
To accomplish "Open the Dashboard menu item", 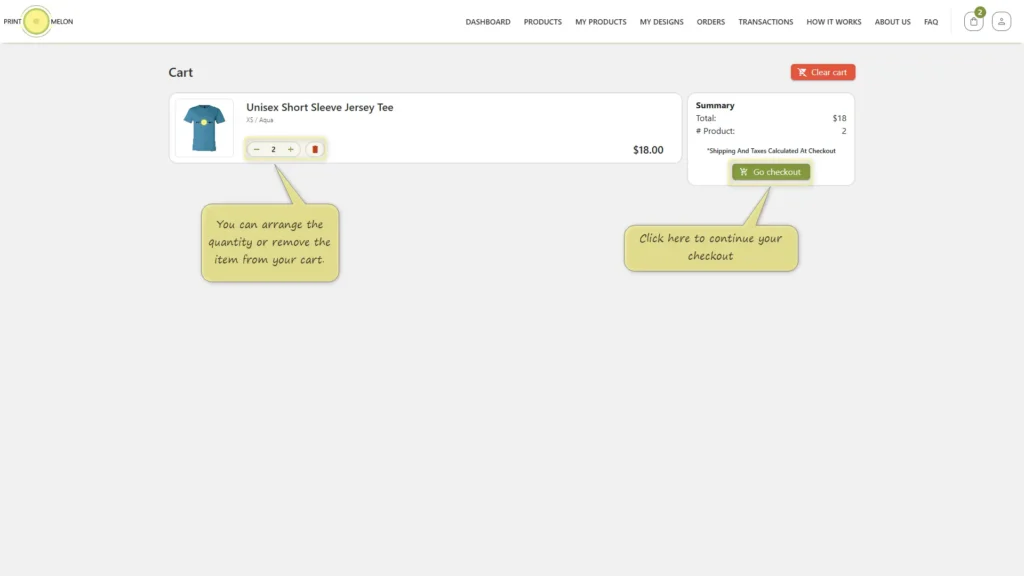I will (488, 22).
